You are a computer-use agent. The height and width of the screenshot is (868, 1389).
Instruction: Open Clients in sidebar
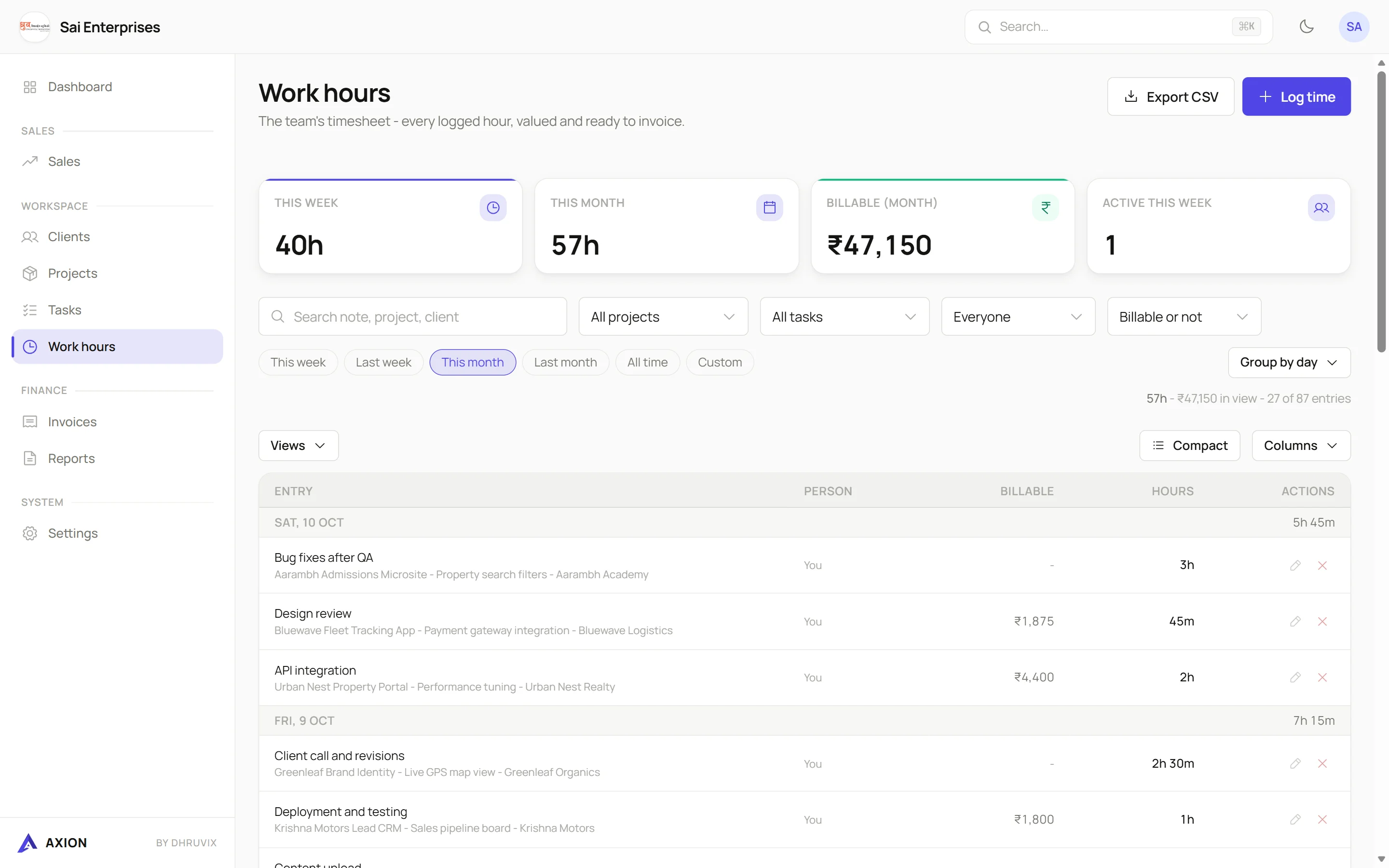(x=117, y=236)
